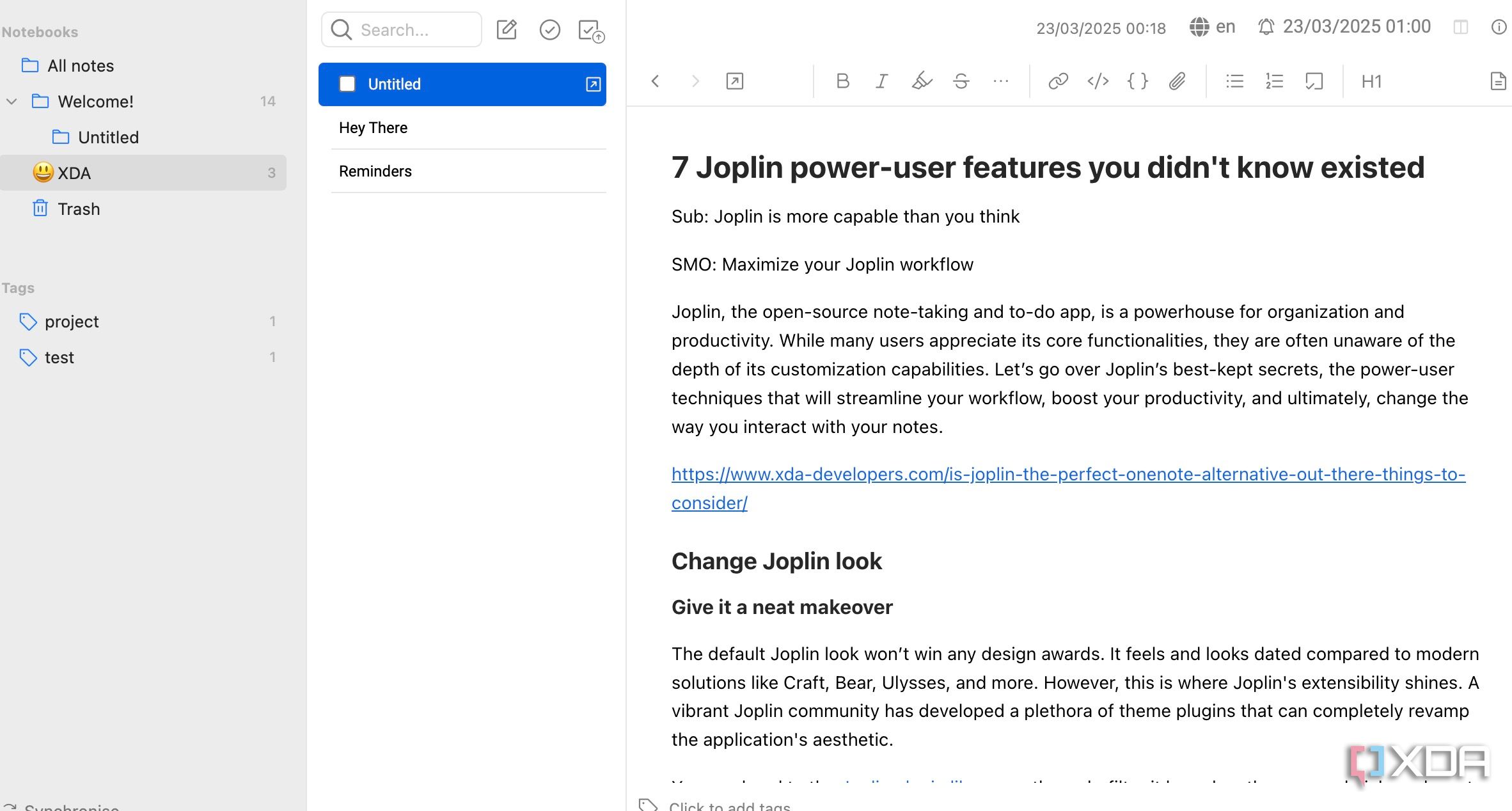Toggle bold formatting
1512x811 pixels.
(843, 81)
